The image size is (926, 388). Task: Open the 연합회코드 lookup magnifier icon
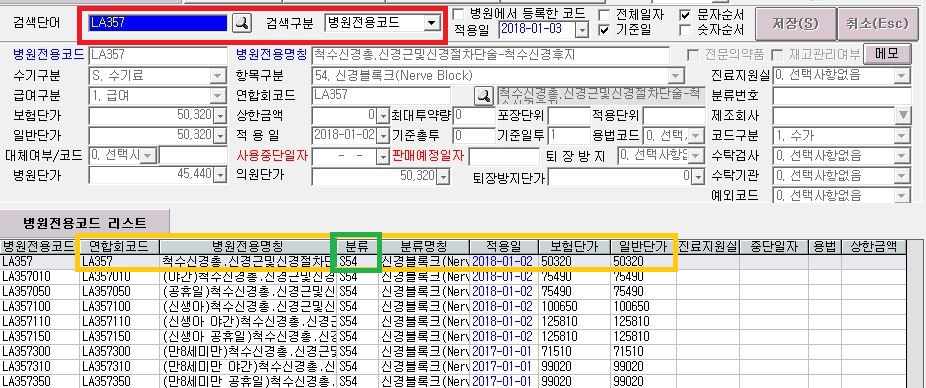tap(484, 95)
